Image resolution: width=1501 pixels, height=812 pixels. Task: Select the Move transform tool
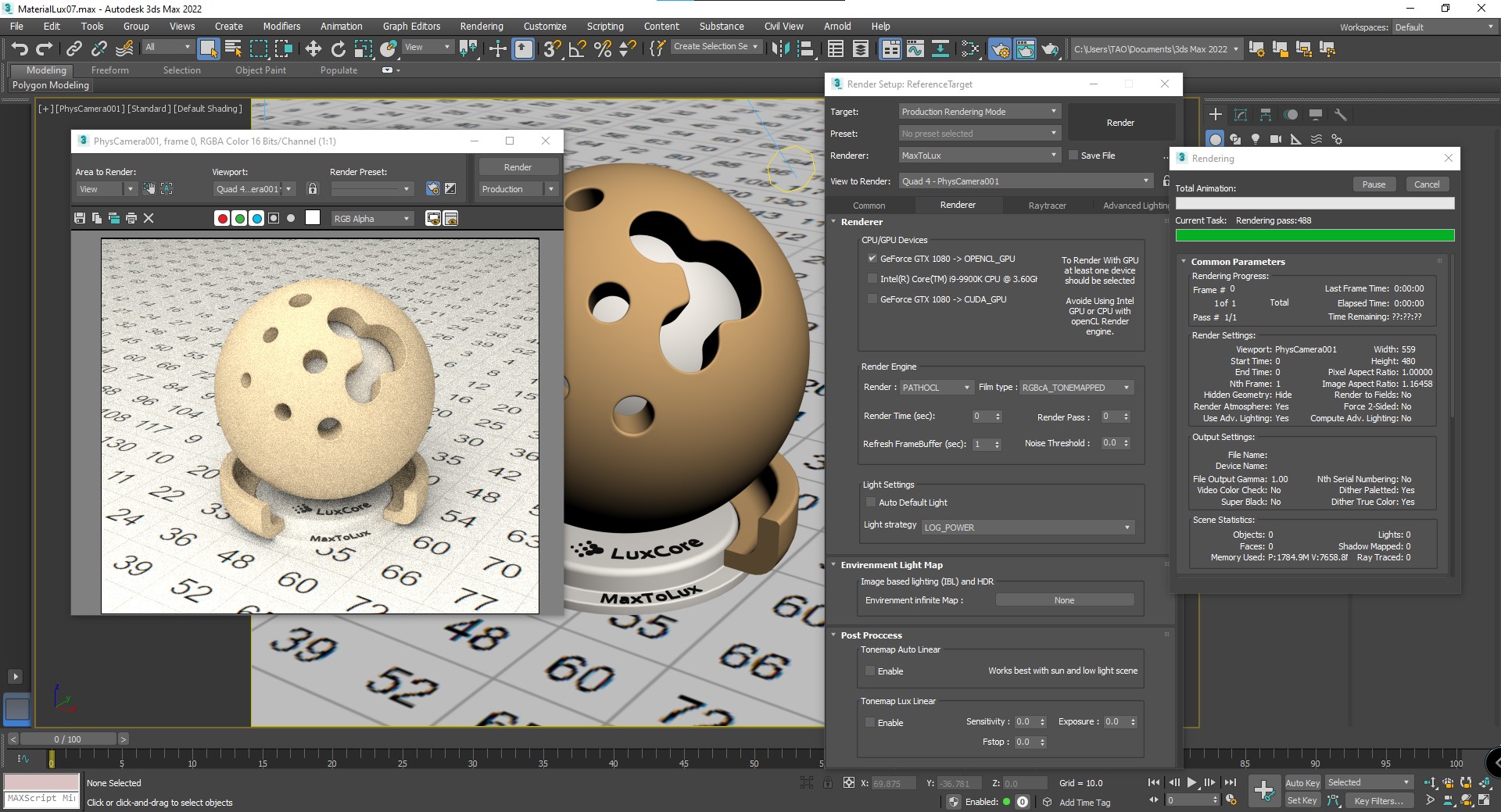click(313, 49)
